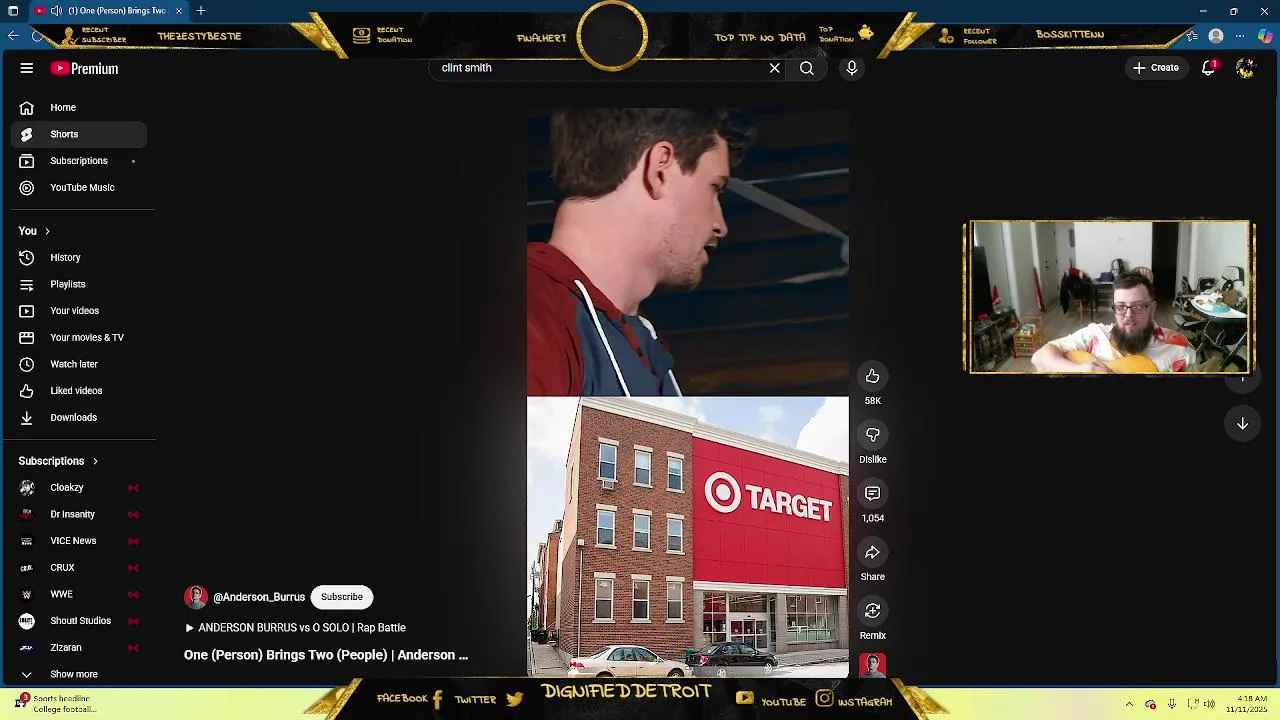1280x720 pixels.
Task: Select the One (Person) Brings Two browser tab
Action: click(108, 11)
